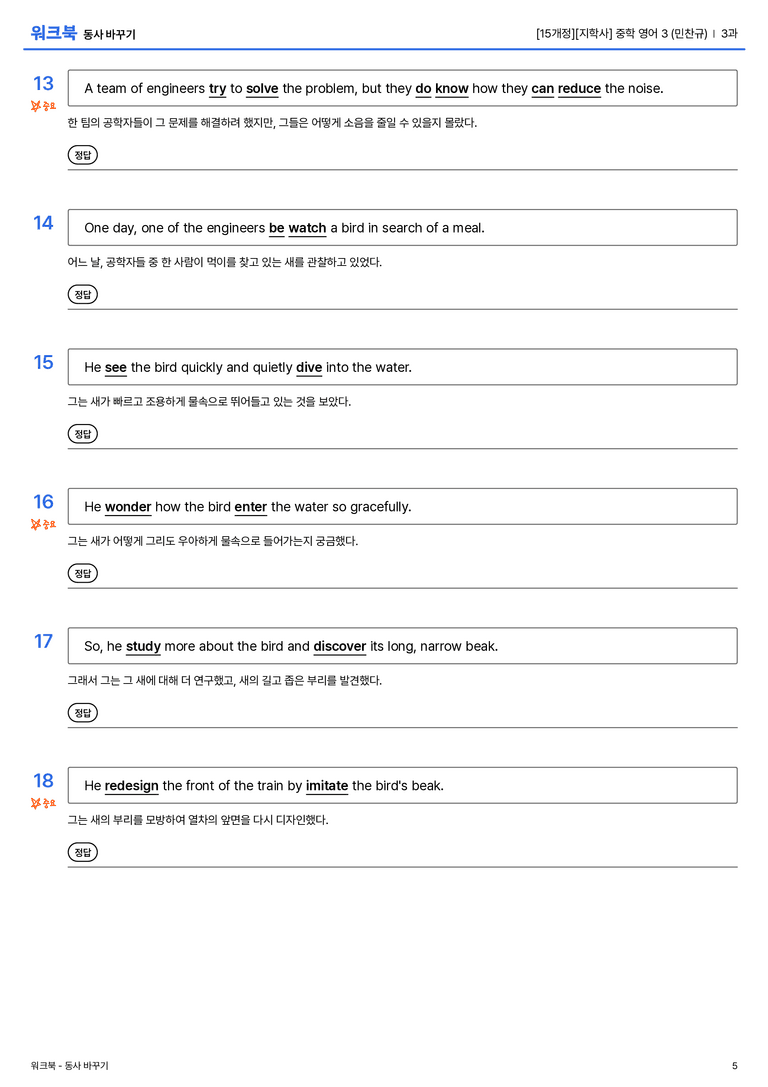This screenshot has width=768, height=1087.
Task: Click the underlined word 'wonder' in sentence 16
Action: (128, 507)
